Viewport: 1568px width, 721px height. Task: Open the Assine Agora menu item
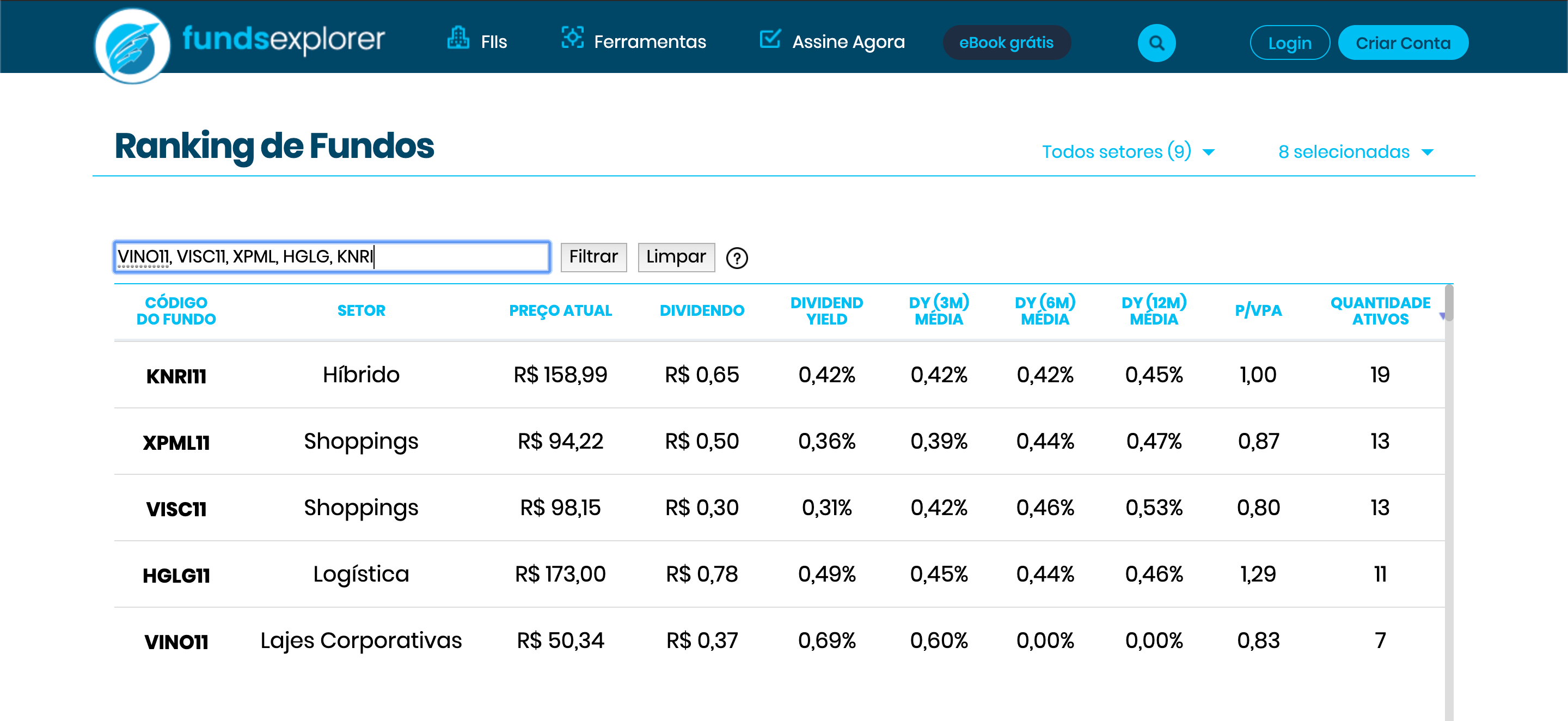tap(848, 42)
